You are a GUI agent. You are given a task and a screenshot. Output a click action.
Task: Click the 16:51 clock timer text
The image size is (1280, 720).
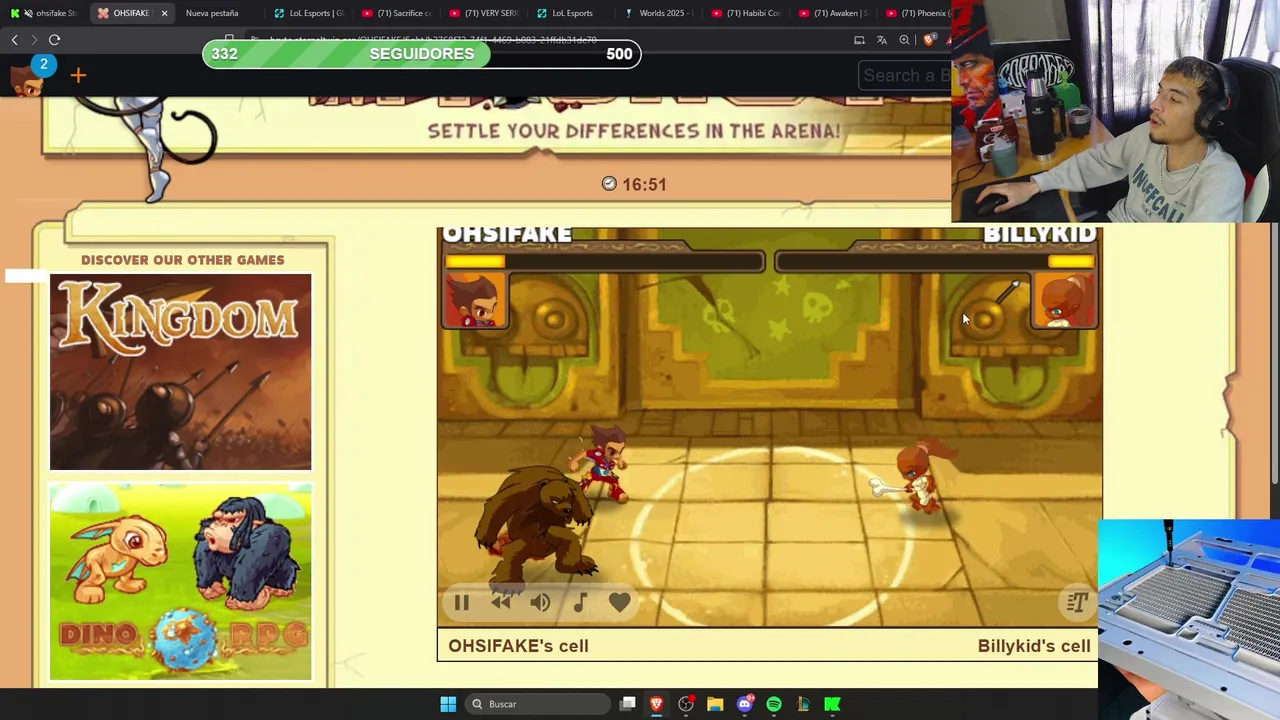coord(644,184)
